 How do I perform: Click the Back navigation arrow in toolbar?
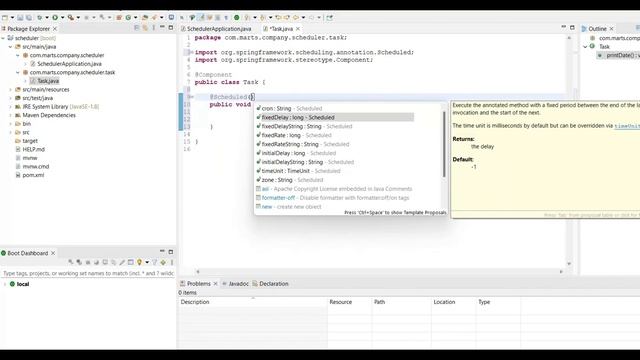tap(296, 18)
